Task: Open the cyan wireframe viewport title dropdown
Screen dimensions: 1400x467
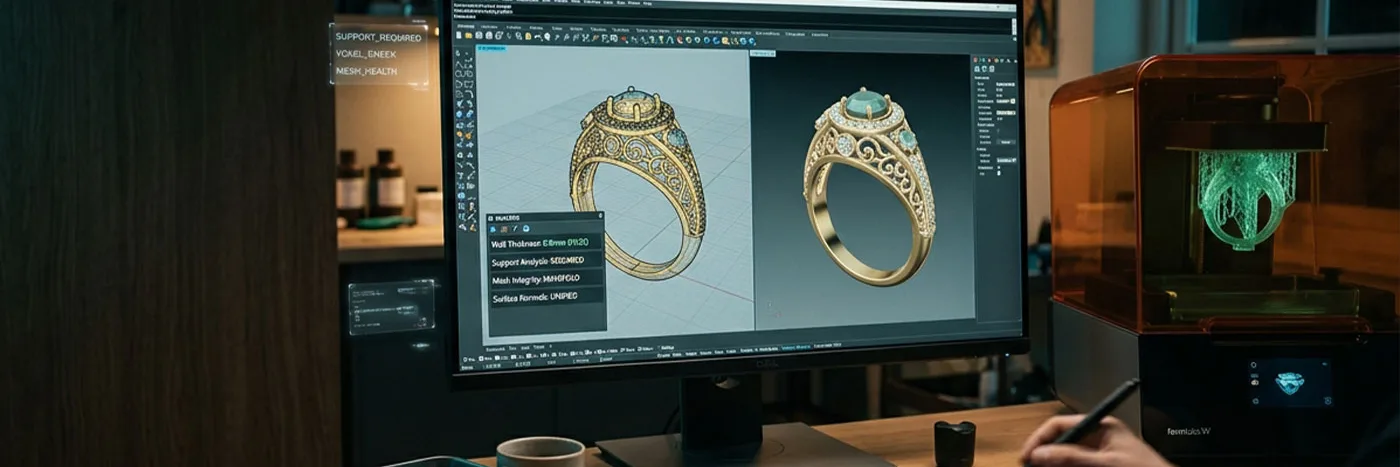Action: click(491, 48)
